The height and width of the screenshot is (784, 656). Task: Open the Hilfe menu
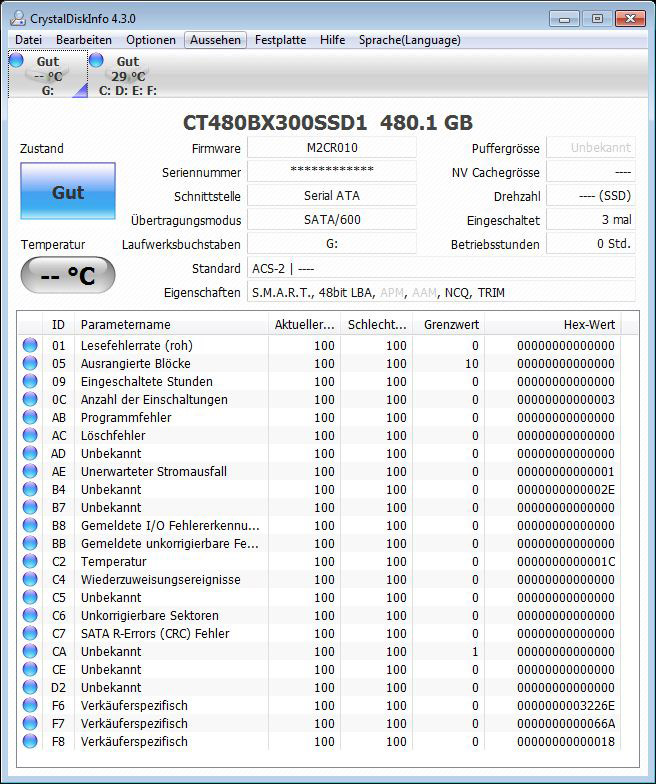(332, 40)
